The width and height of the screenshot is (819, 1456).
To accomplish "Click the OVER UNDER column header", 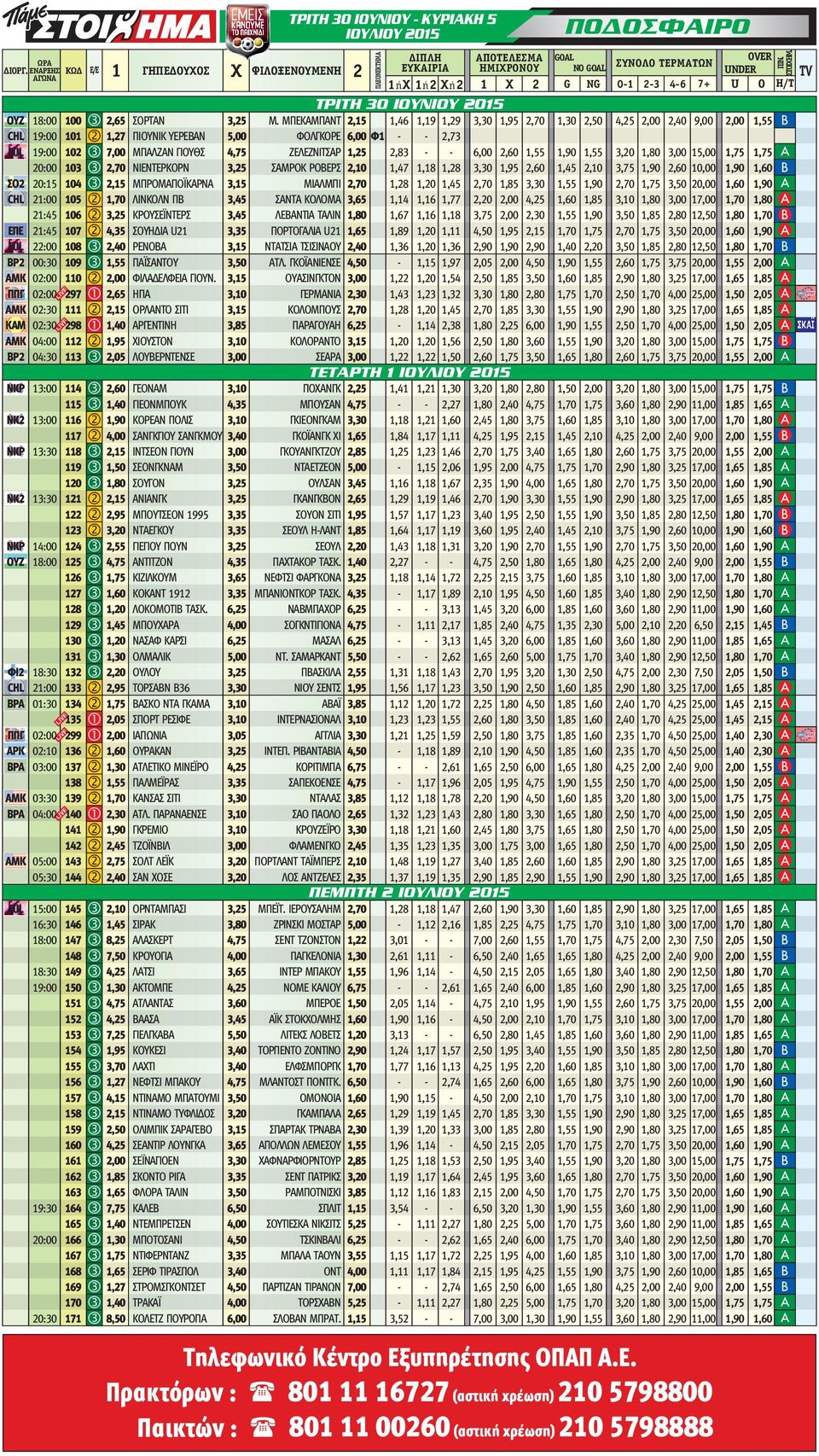I will pos(748,63).
